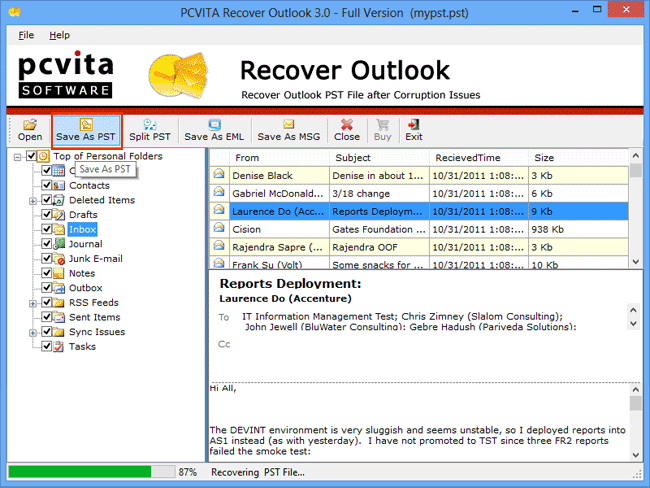Toggle the Sync Issues checkbox
The width and height of the screenshot is (650, 488).
click(47, 332)
